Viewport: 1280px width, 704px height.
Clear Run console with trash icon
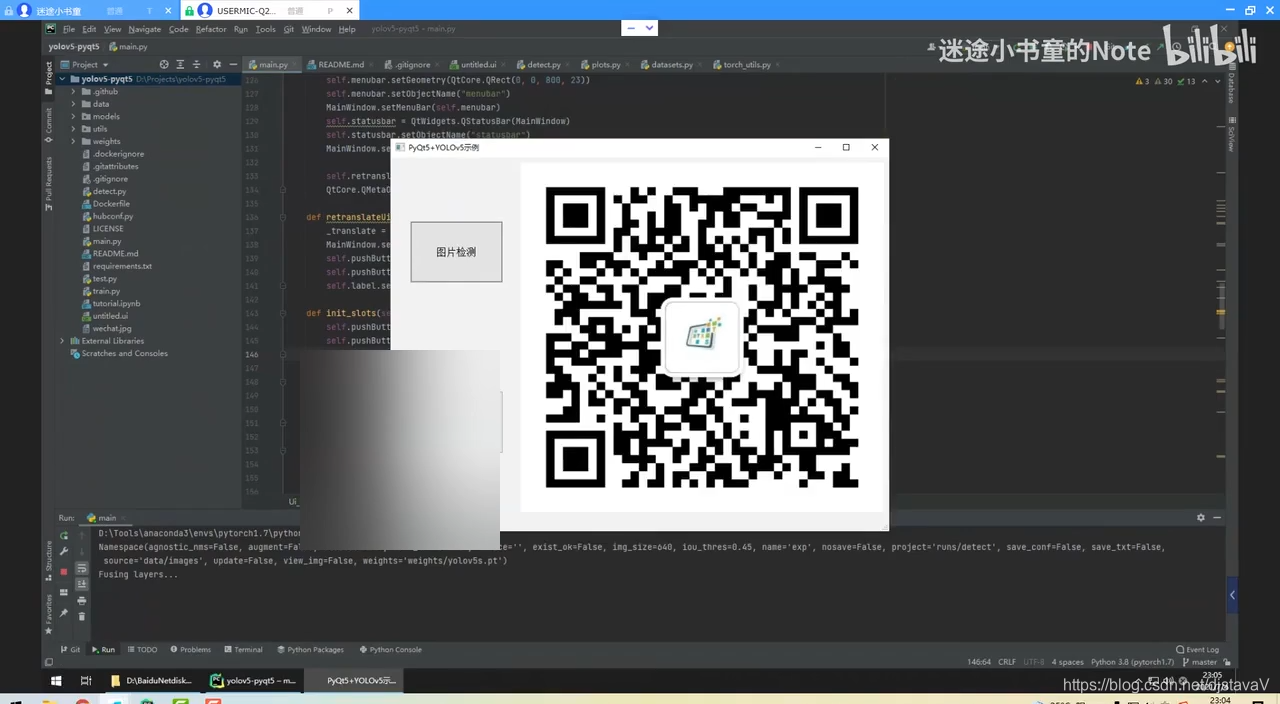(x=82, y=615)
